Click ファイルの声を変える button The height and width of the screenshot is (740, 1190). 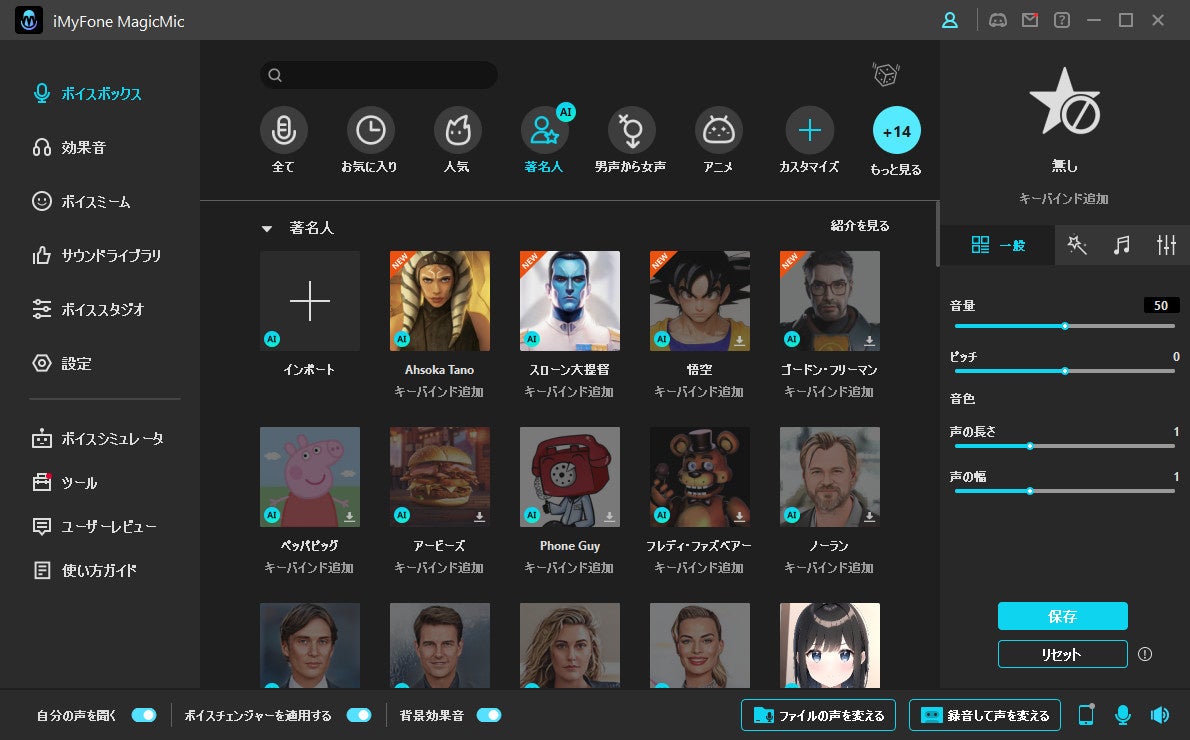[818, 715]
